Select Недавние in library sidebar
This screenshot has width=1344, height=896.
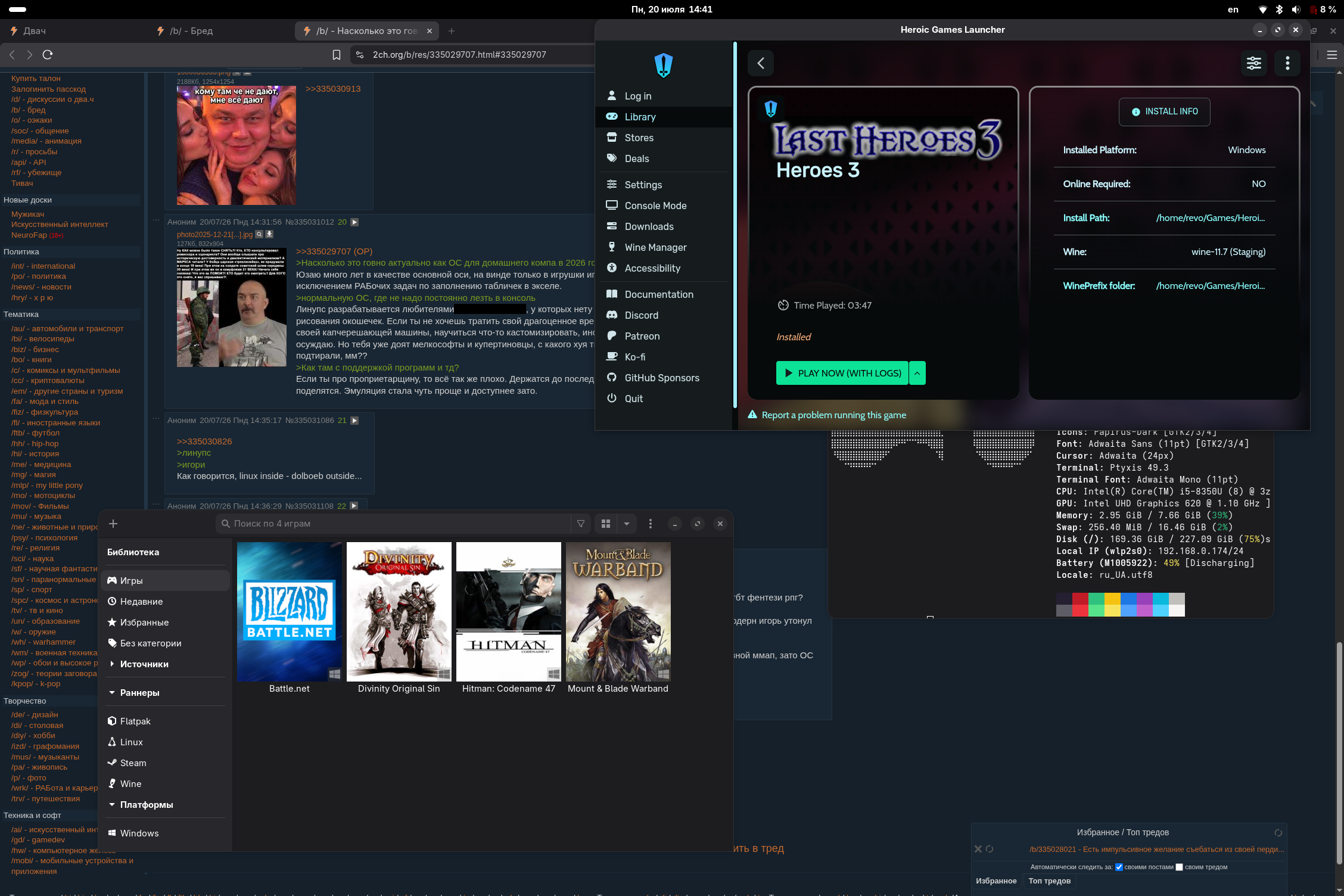click(x=166, y=601)
